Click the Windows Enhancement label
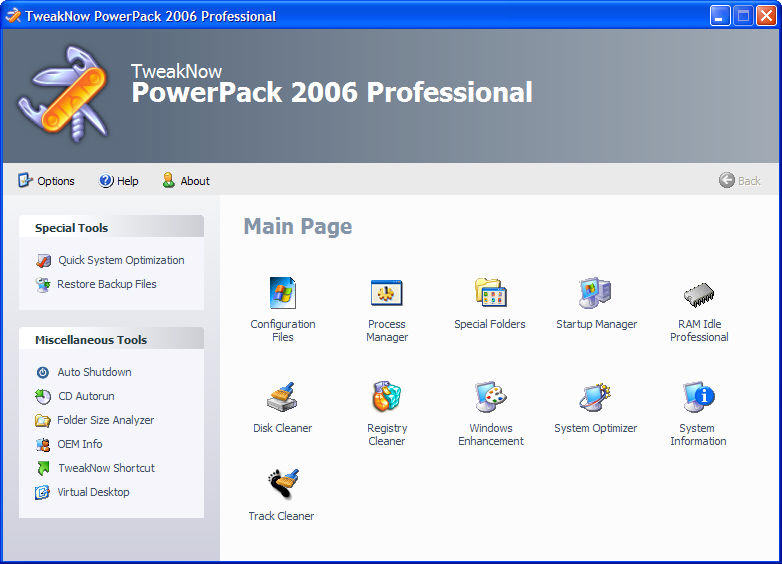The width and height of the screenshot is (782, 564). pos(491,434)
